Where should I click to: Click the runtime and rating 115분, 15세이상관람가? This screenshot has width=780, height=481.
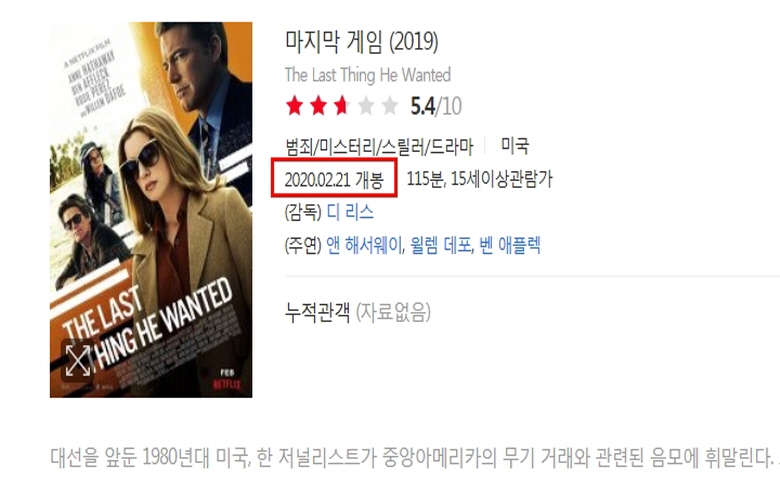[x=480, y=179]
